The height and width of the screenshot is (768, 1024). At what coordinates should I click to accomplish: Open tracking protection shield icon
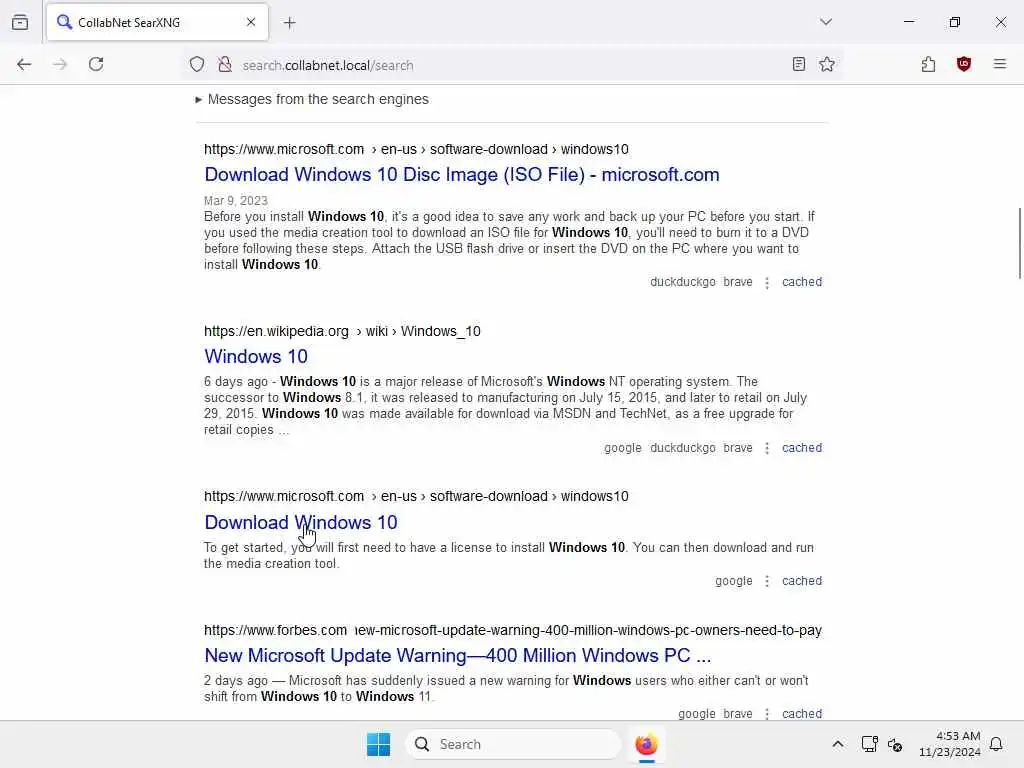pyautogui.click(x=197, y=64)
